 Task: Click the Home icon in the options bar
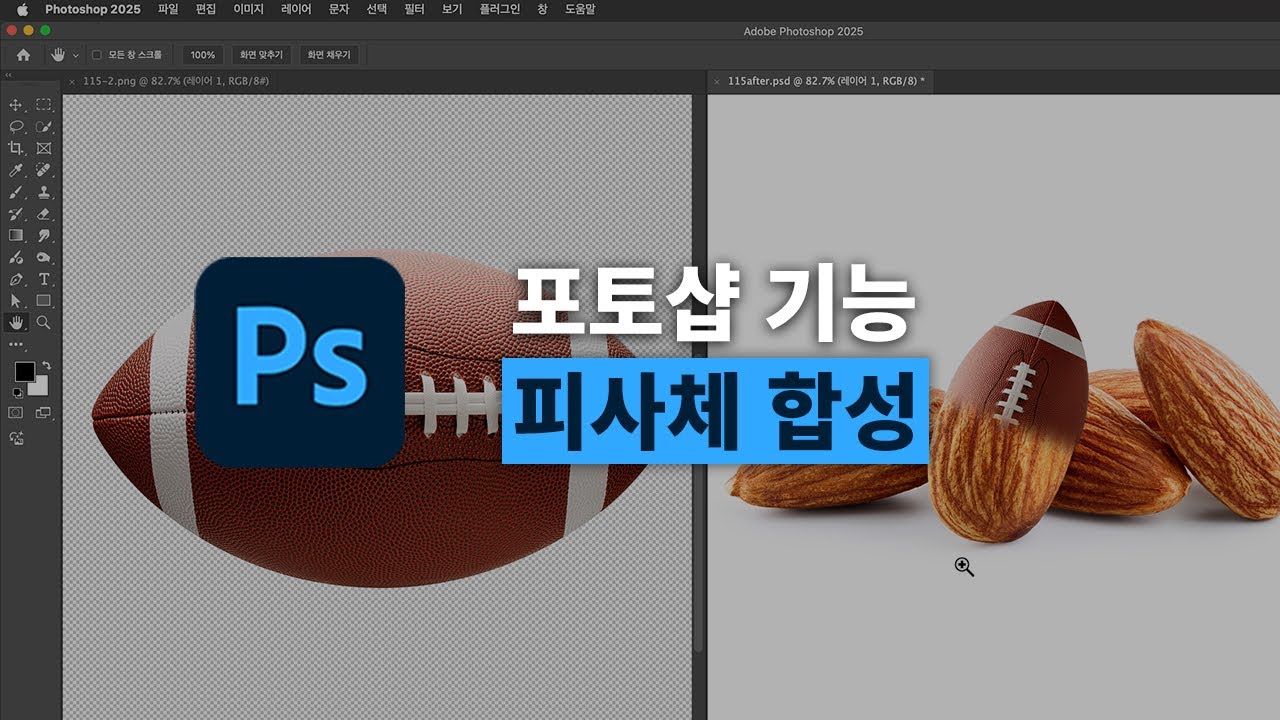click(23, 55)
